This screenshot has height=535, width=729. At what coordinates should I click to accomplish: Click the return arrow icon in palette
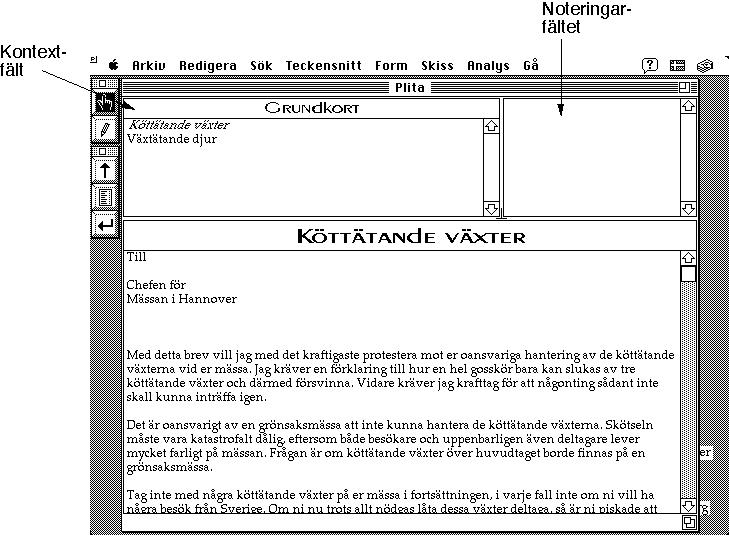pos(105,225)
